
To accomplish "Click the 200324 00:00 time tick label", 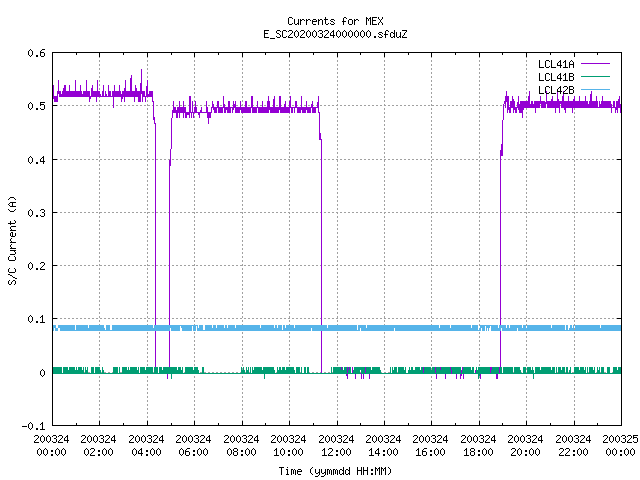I will (51, 446).
